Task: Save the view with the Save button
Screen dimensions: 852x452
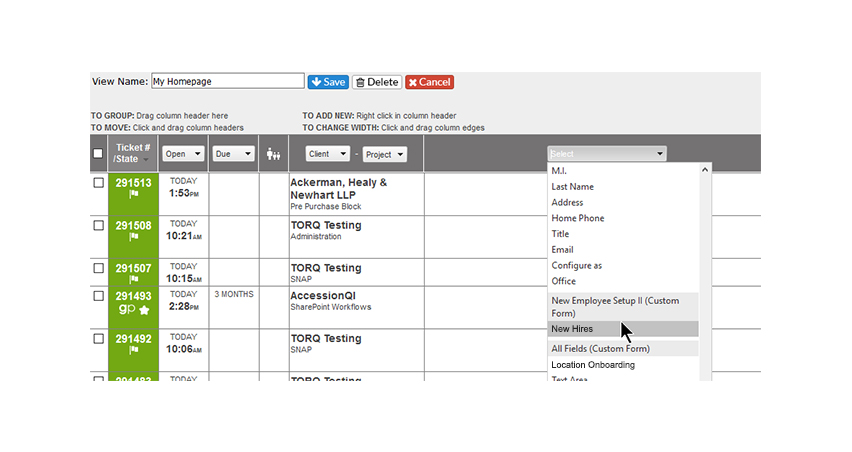Action: point(328,82)
